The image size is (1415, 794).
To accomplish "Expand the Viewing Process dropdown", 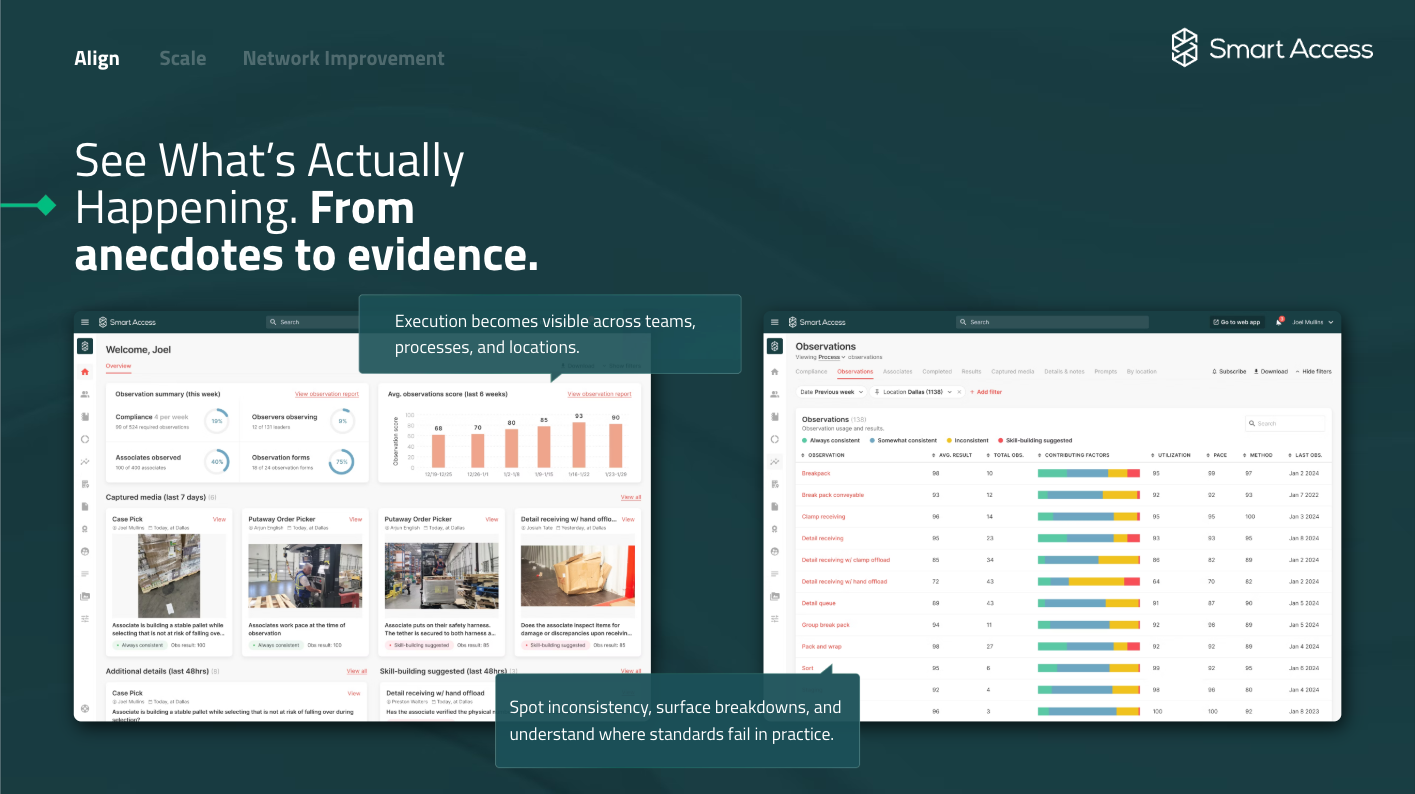I will tap(832, 357).
